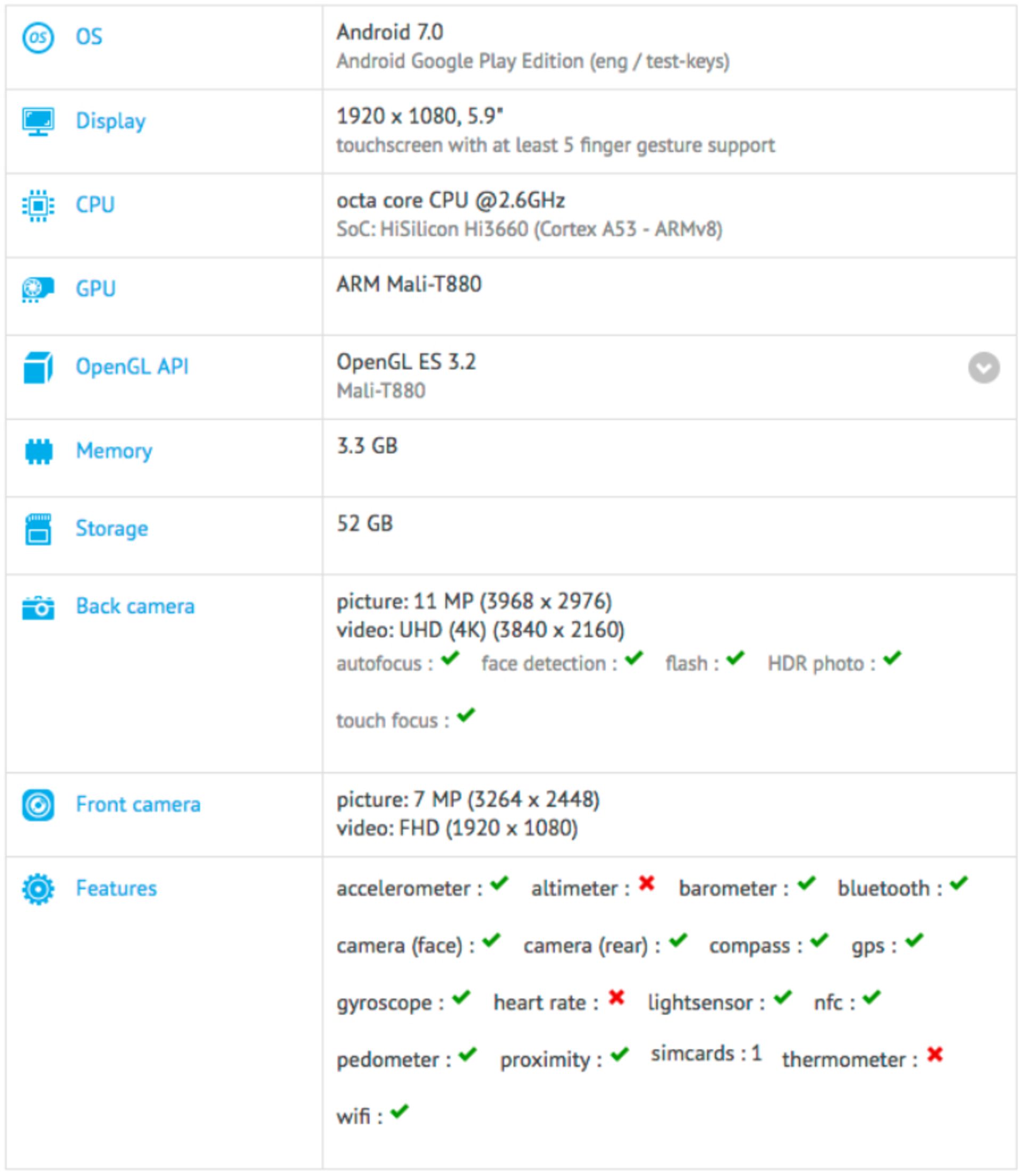The image size is (1023, 1176).
Task: Toggle the heart rate red cross mark
Action: click(x=615, y=998)
